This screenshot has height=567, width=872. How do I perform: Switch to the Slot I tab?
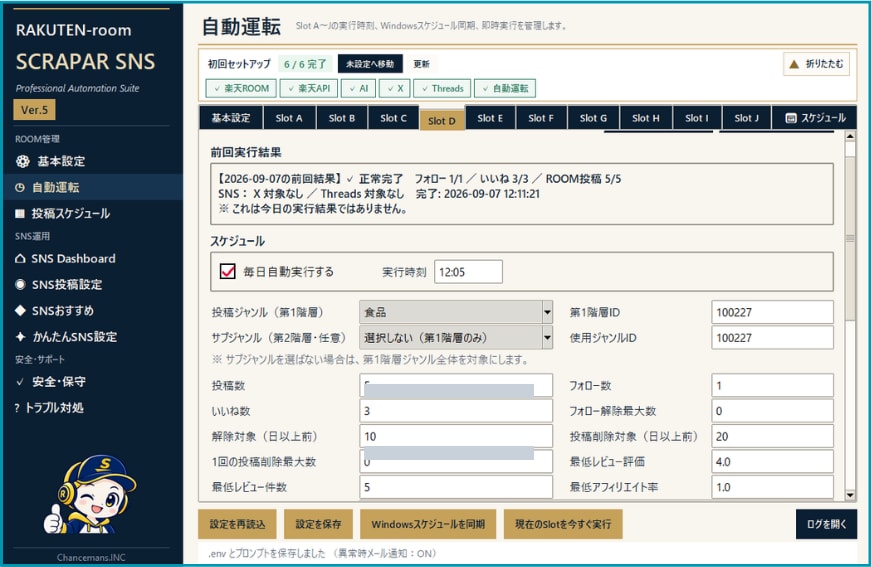[697, 118]
